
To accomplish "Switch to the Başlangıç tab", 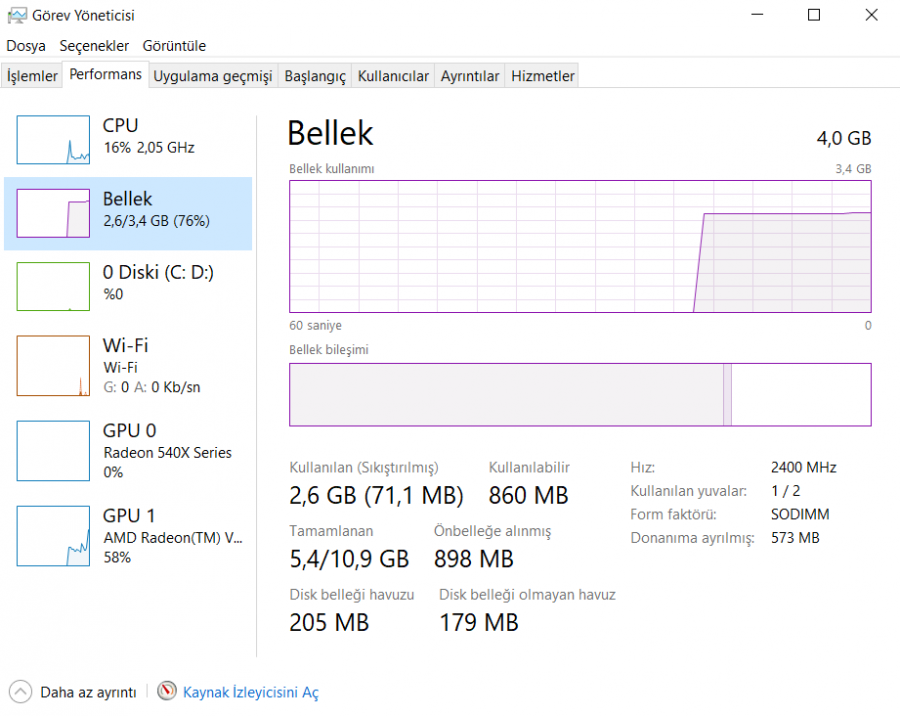I will [x=314, y=76].
